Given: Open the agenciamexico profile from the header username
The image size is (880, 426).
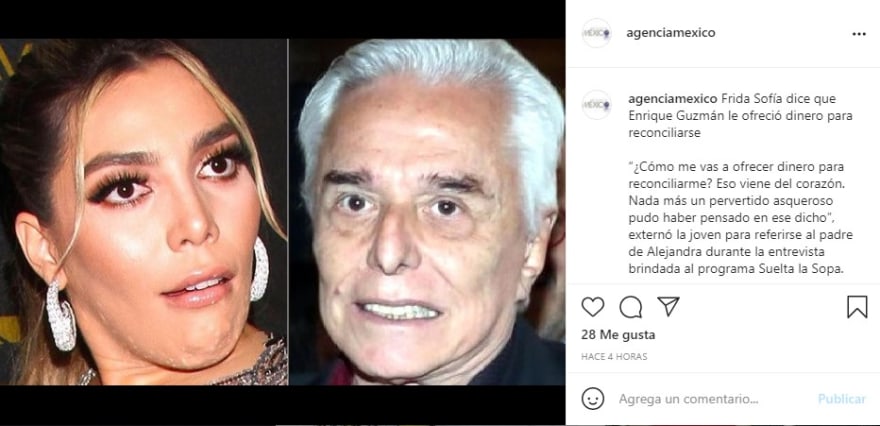Looking at the screenshot, I should (671, 33).
